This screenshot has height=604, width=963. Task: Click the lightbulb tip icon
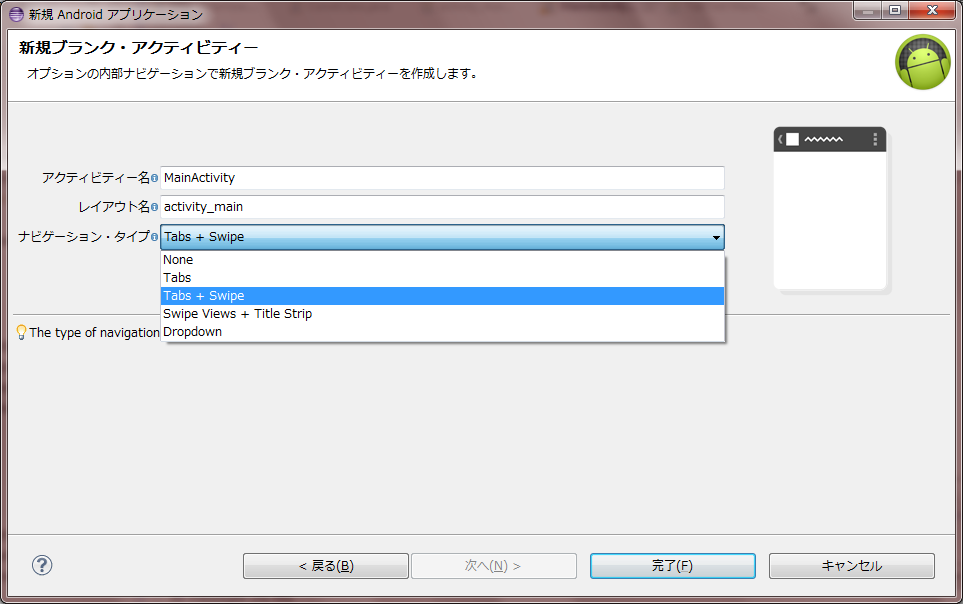click(21, 332)
